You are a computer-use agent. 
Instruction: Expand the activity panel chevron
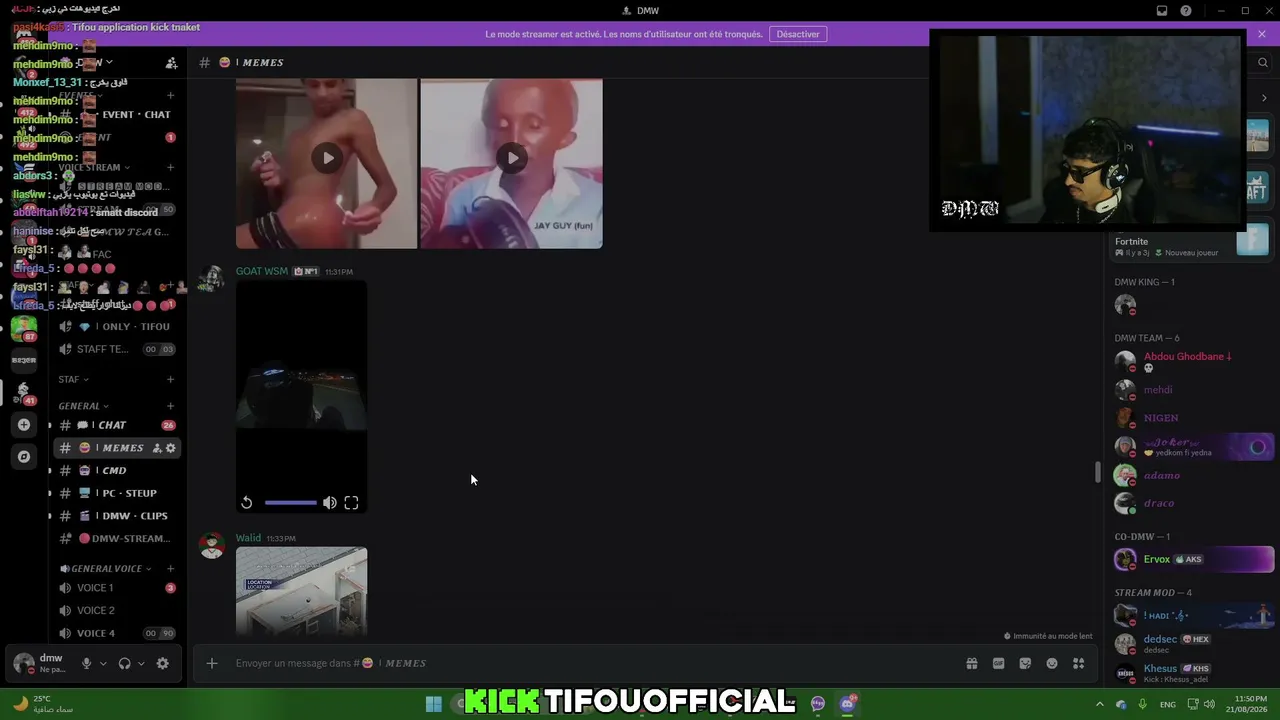(x=1264, y=98)
